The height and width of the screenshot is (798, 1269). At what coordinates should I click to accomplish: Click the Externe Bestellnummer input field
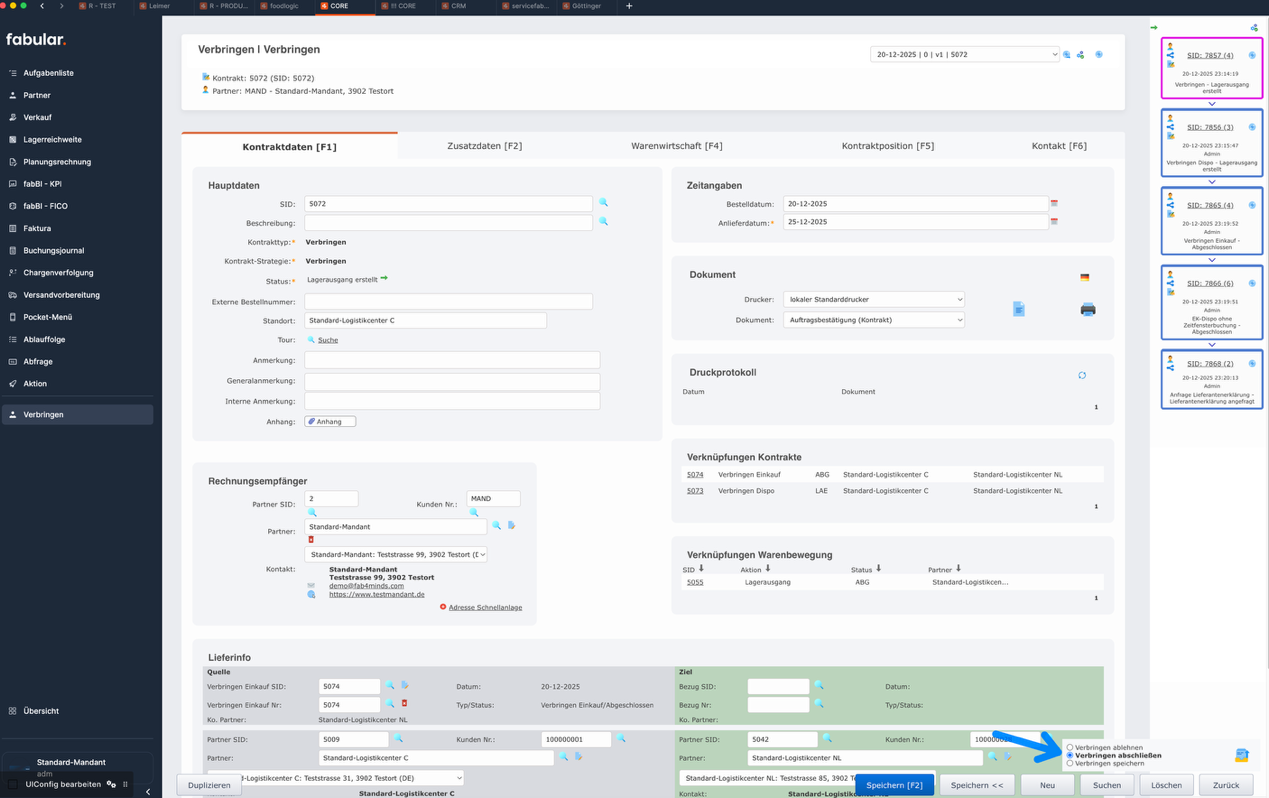(448, 301)
